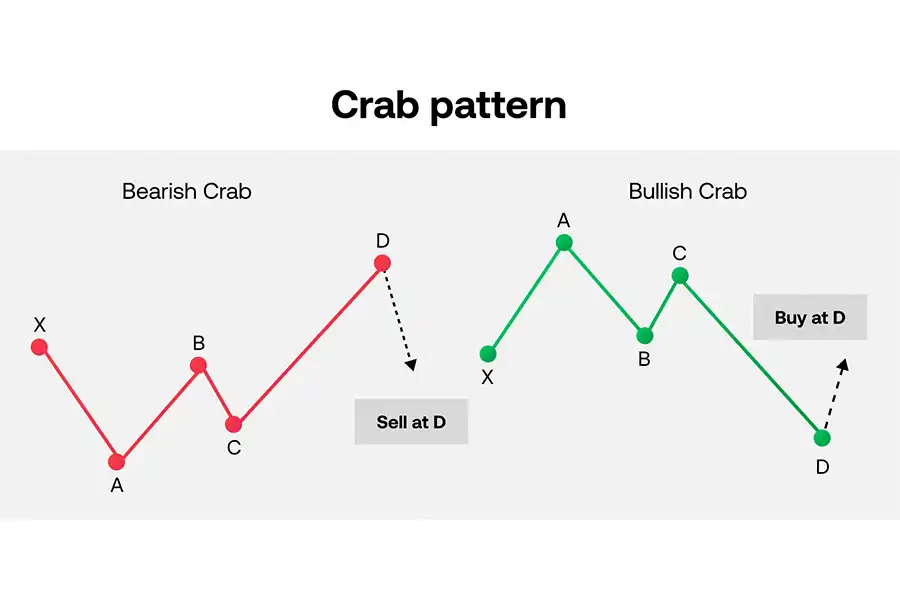Screen dimensions: 900x600
Task: Click the green line between X and A
Action: coord(526,298)
